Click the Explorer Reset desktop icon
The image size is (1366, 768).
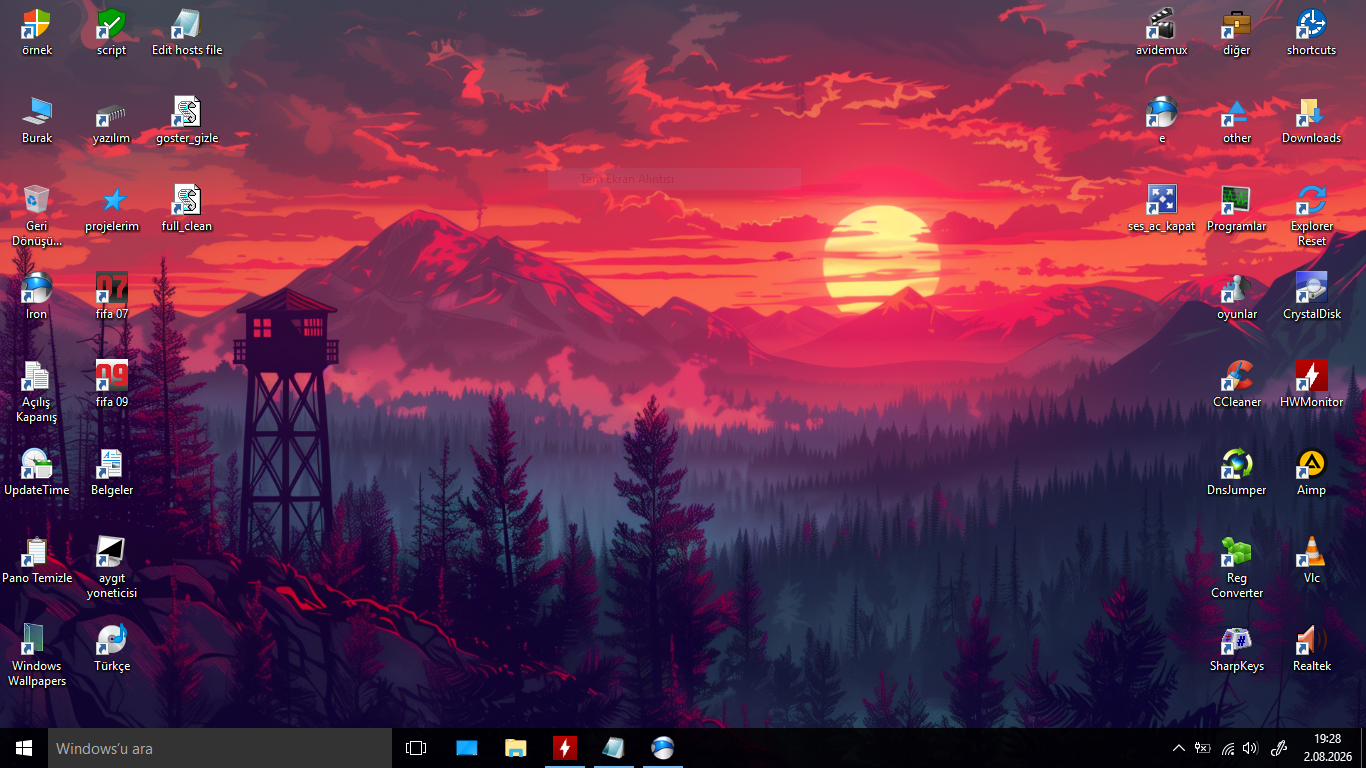(1311, 215)
